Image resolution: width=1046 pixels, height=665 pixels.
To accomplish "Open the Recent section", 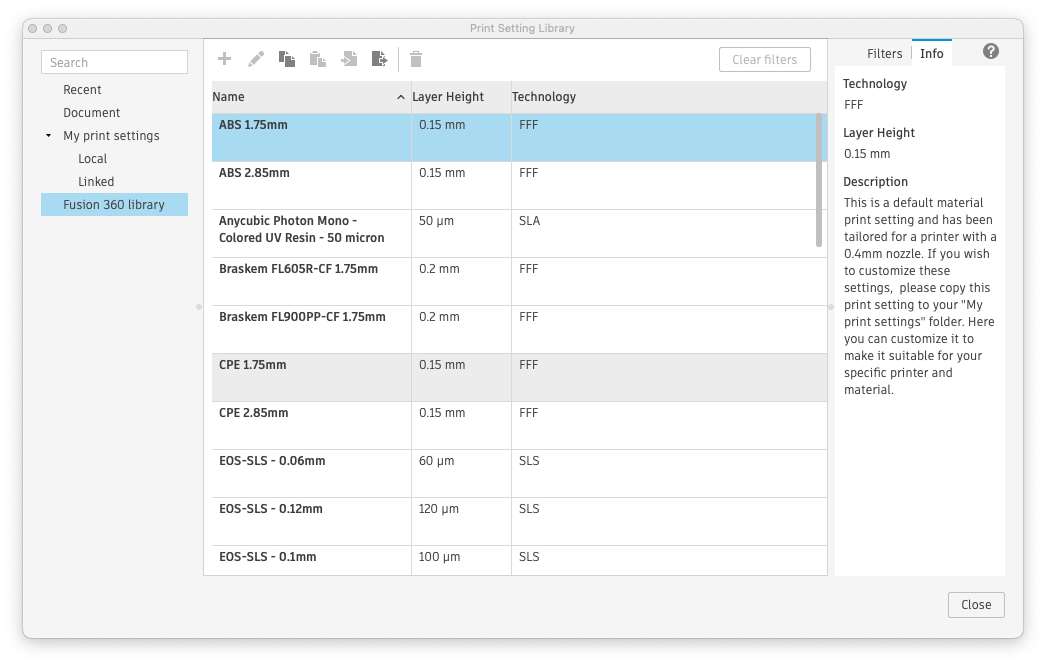I will point(82,89).
